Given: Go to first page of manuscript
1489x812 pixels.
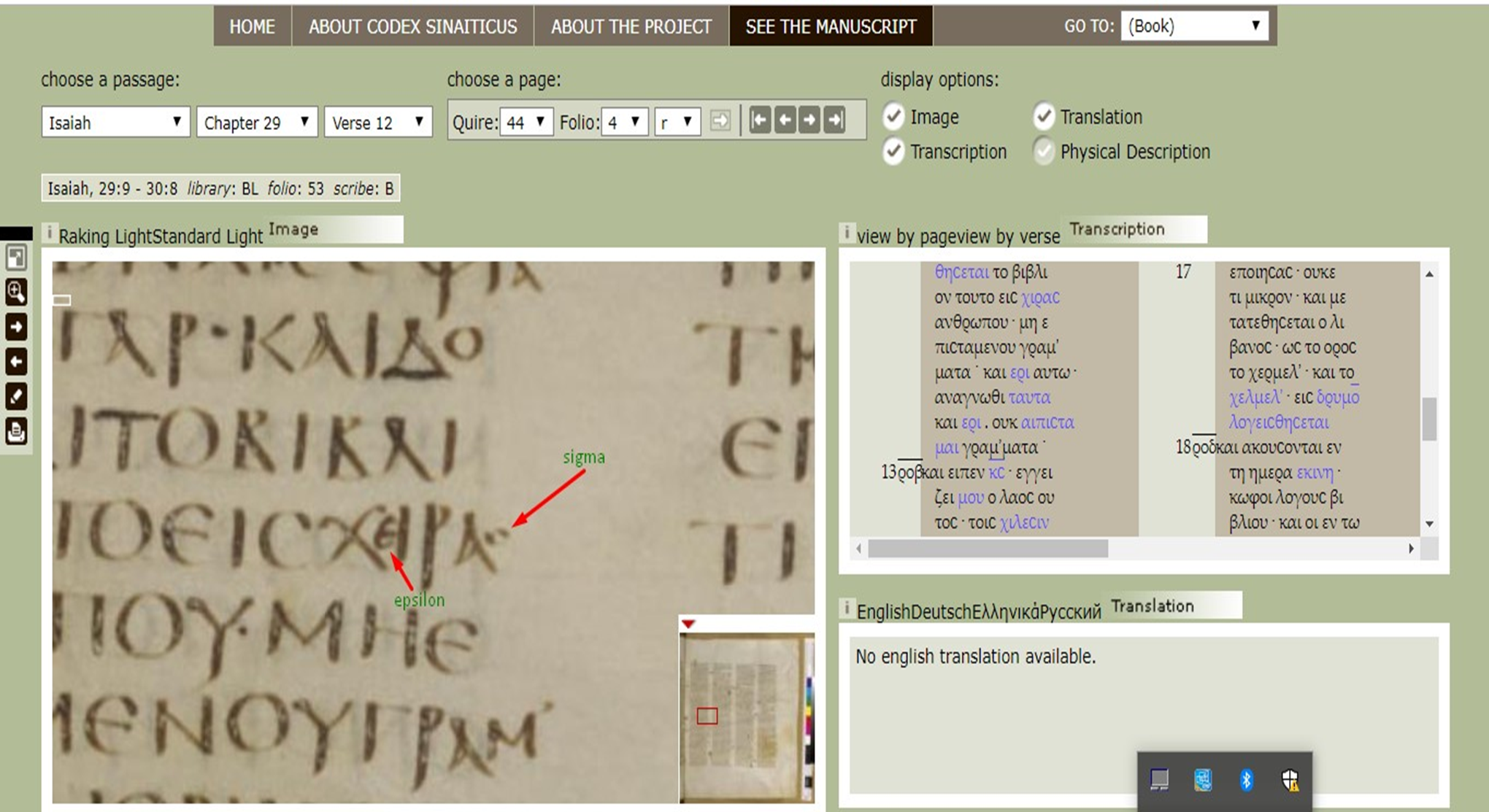Looking at the screenshot, I should [x=760, y=120].
